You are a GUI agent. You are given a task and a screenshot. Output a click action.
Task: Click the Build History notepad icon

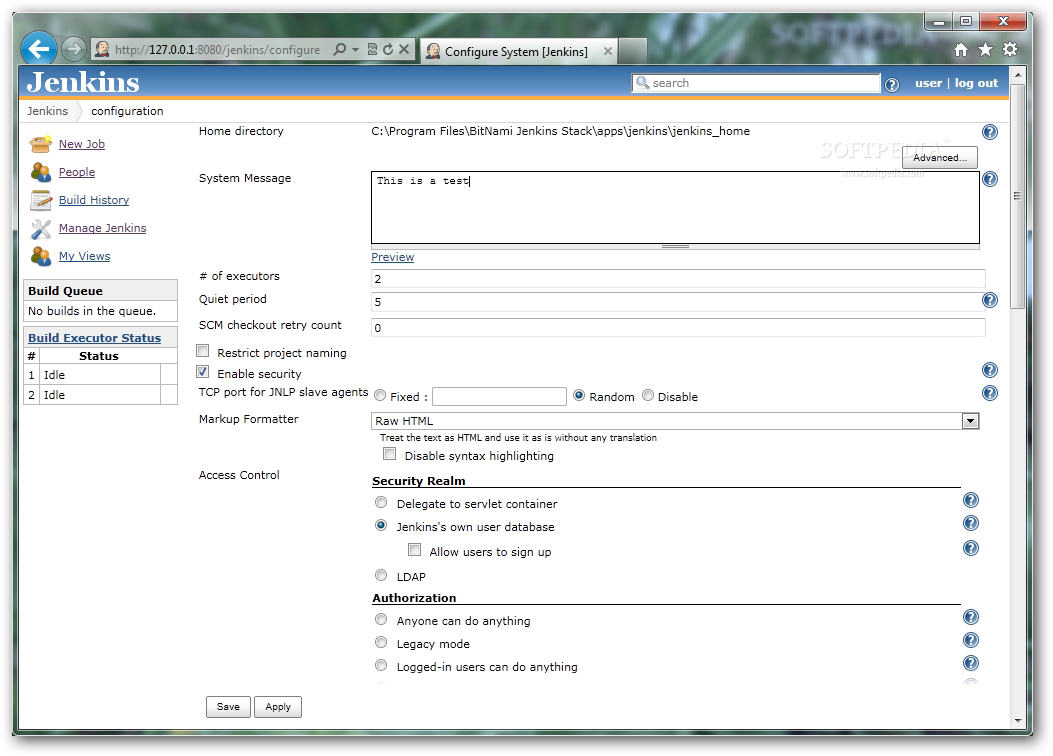point(41,200)
